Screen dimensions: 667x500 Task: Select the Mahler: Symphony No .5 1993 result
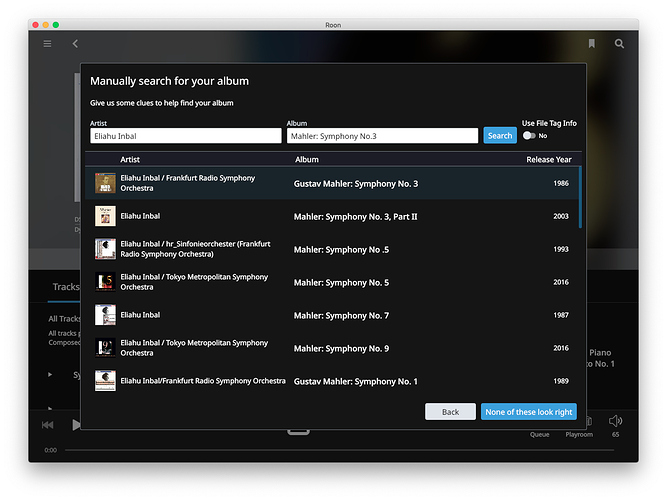[332, 249]
